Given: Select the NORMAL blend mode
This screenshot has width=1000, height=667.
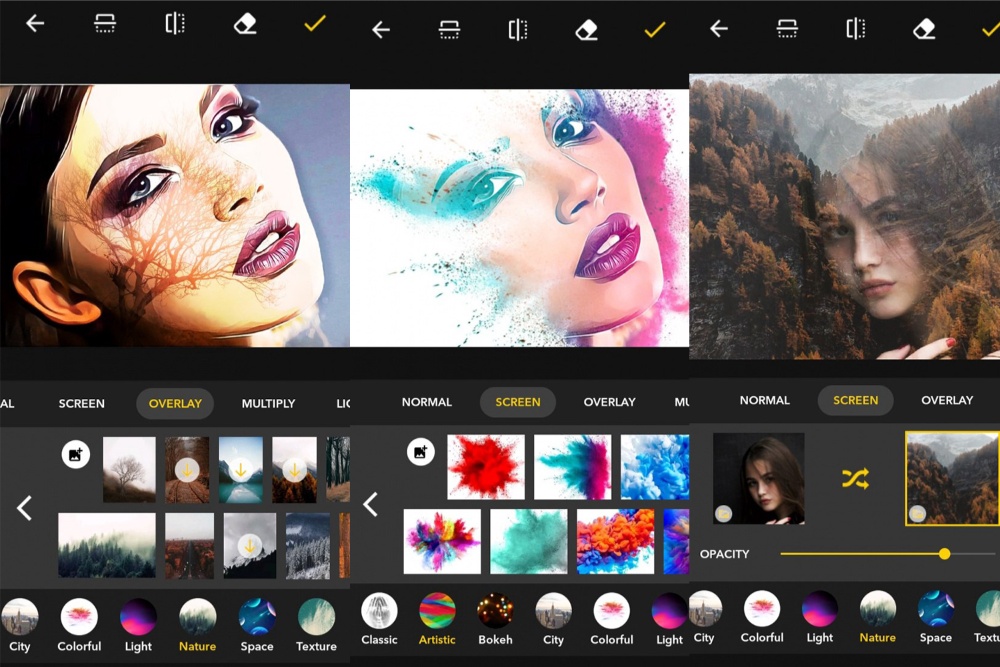Looking at the screenshot, I should [427, 402].
